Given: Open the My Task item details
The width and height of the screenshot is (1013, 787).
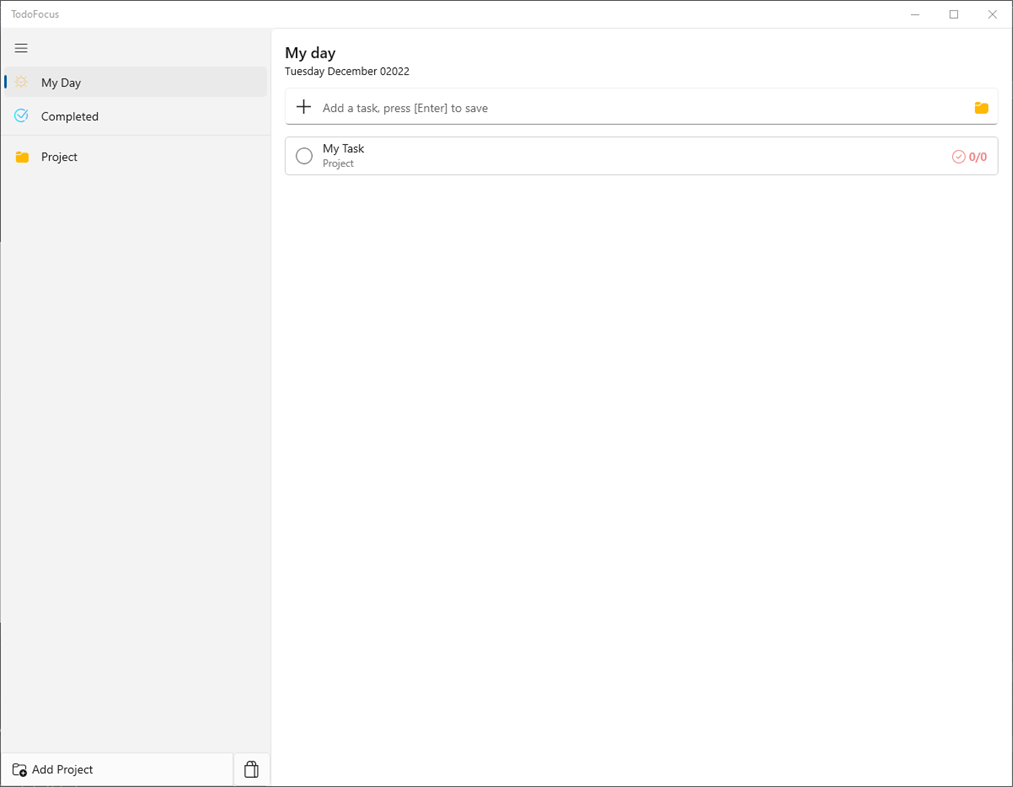Looking at the screenshot, I should [600, 156].
